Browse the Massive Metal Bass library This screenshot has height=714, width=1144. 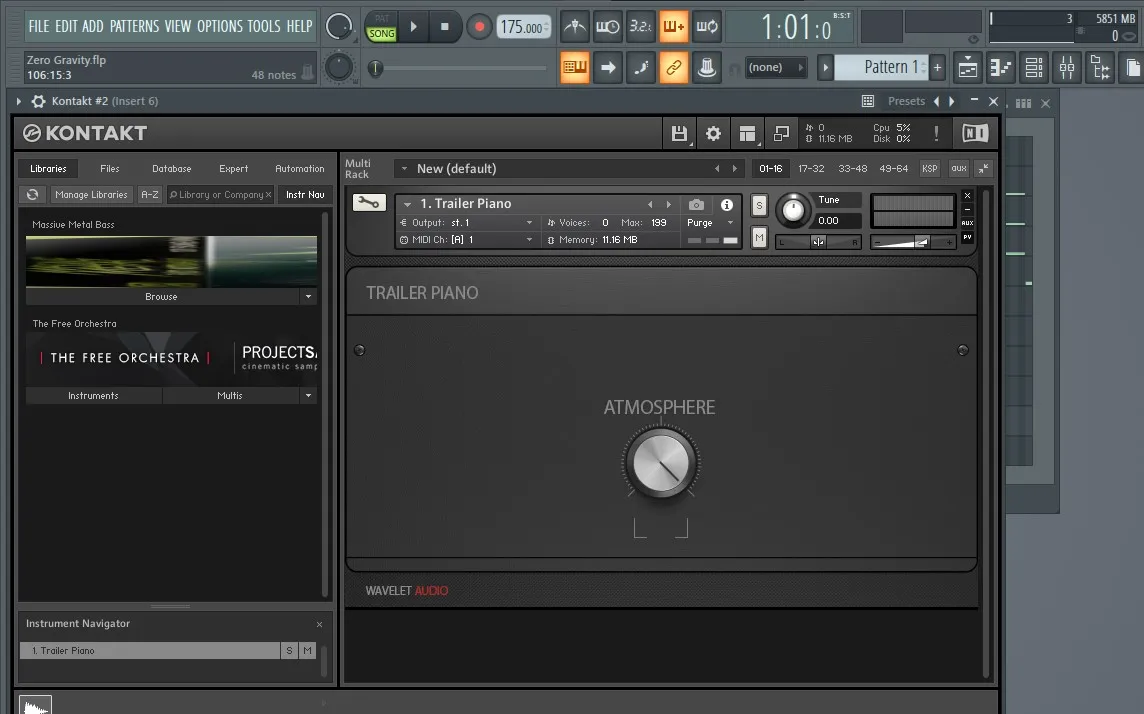pyautogui.click(x=161, y=297)
